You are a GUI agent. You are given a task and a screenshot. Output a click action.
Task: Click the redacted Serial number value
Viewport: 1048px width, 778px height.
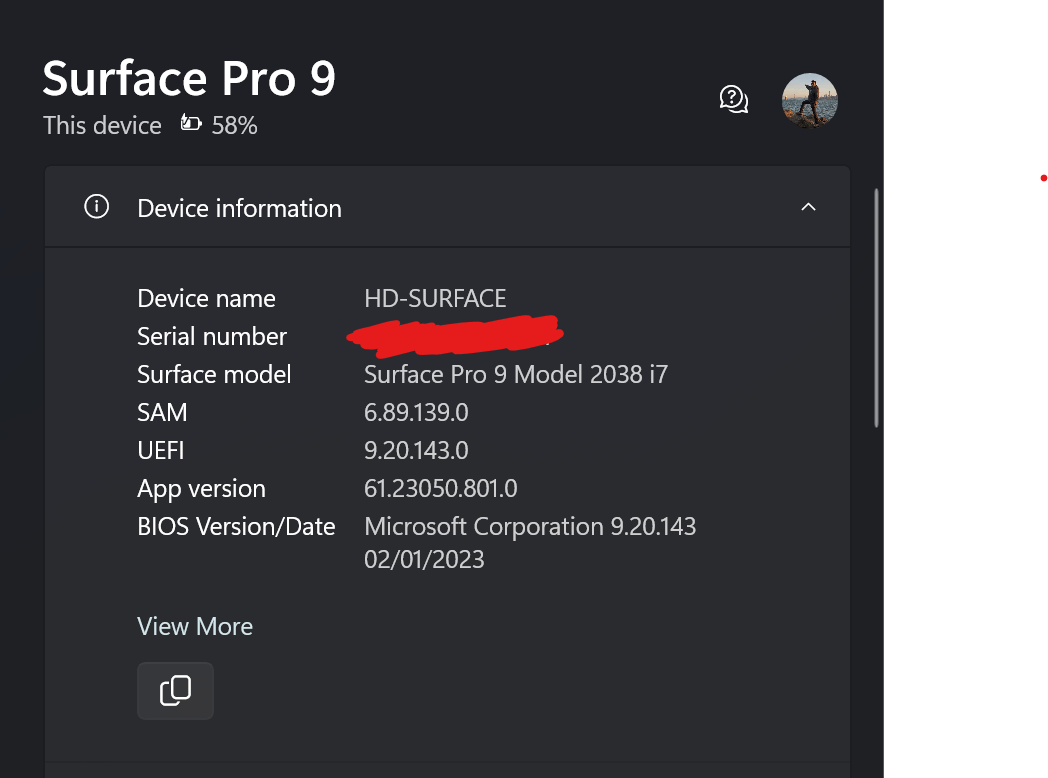[454, 335]
